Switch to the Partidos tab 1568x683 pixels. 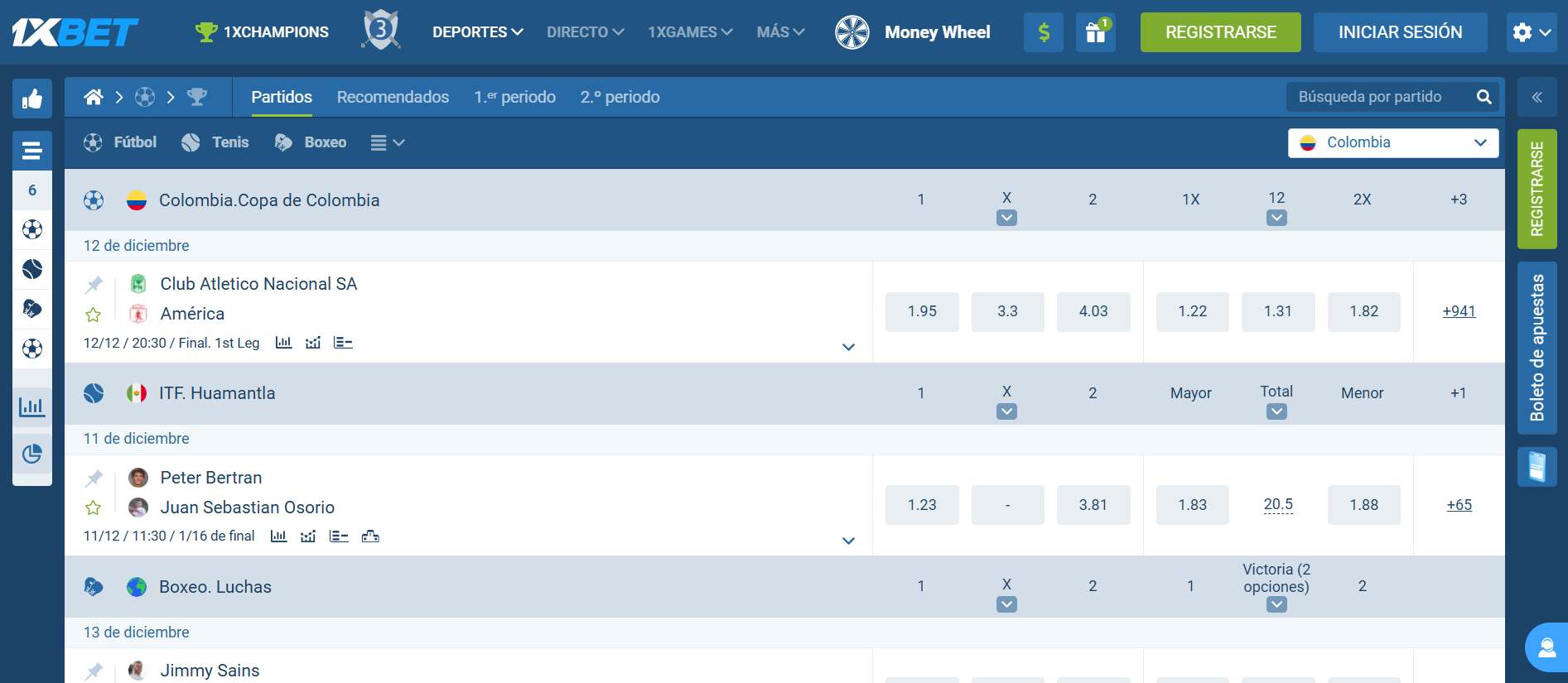(x=282, y=97)
